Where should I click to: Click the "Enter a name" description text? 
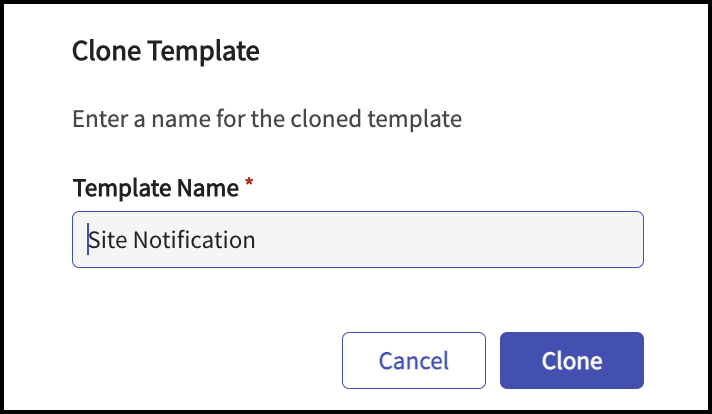(267, 119)
